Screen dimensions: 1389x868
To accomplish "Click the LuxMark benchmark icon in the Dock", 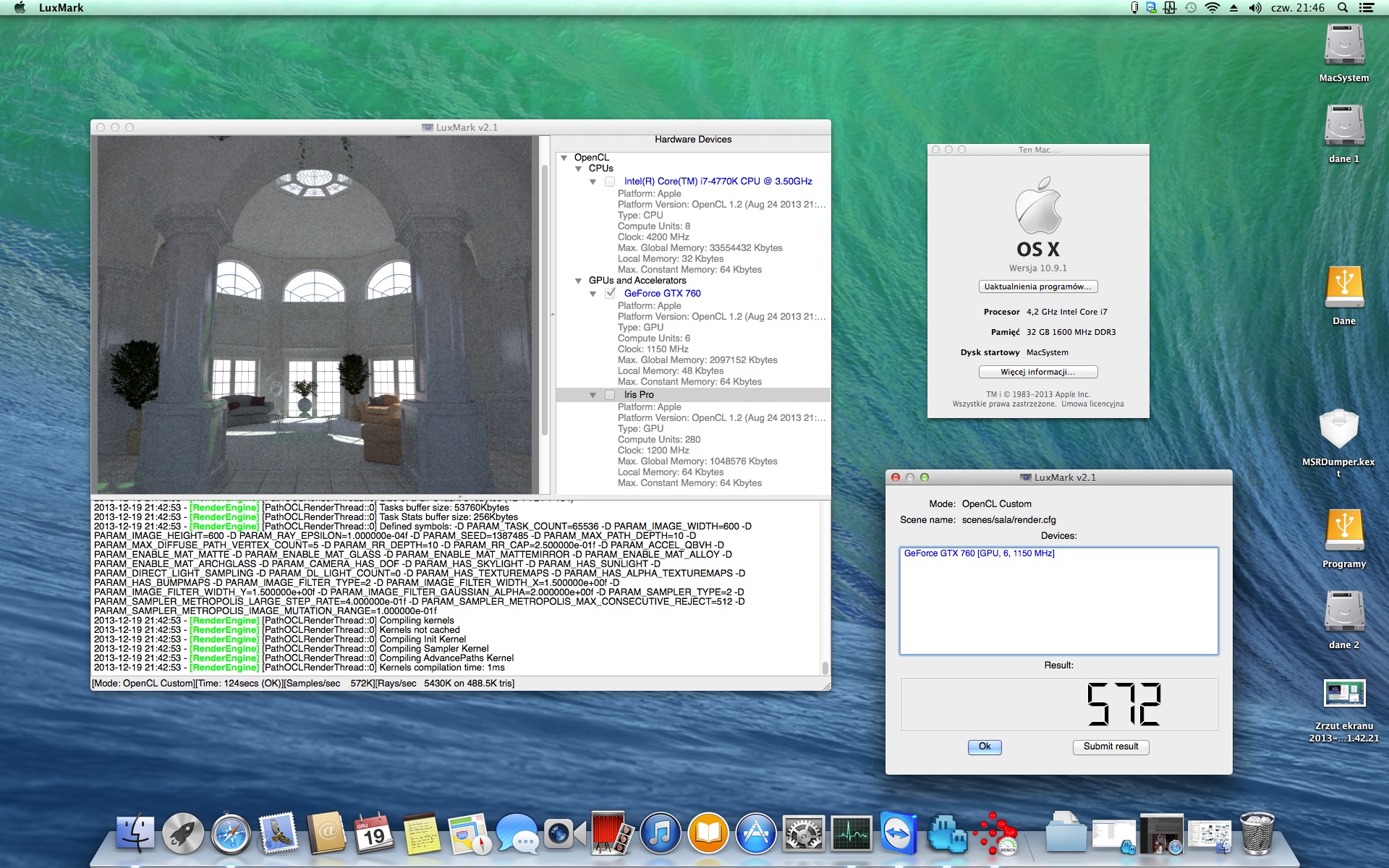I will [x=995, y=833].
